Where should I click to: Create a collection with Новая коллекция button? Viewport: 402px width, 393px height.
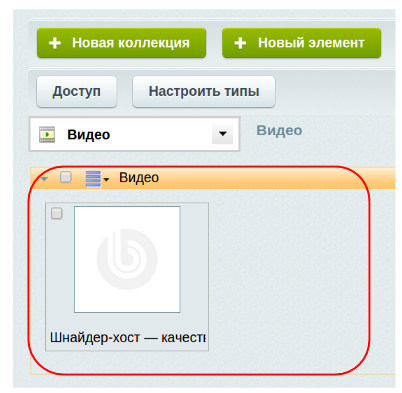click(121, 43)
